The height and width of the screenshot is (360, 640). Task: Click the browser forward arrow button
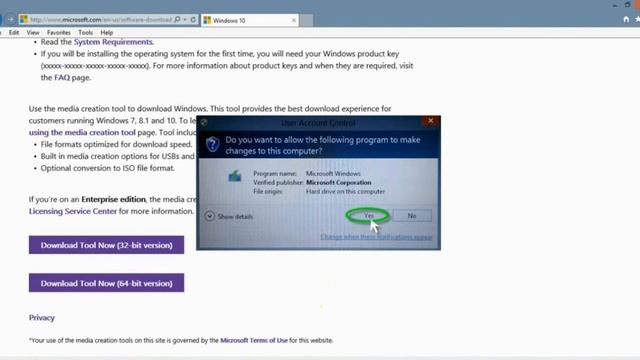pyautogui.click(x=10, y=20)
